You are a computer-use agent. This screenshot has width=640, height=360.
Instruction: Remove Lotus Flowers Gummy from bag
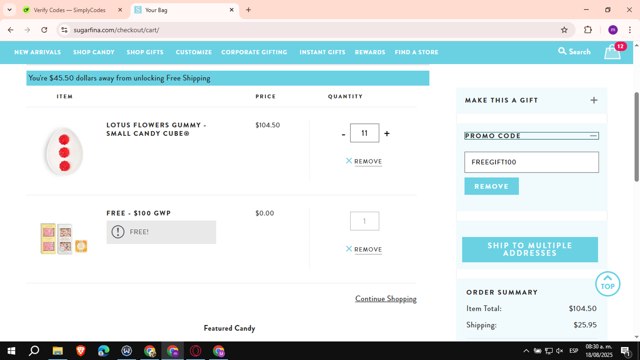pyautogui.click(x=364, y=161)
